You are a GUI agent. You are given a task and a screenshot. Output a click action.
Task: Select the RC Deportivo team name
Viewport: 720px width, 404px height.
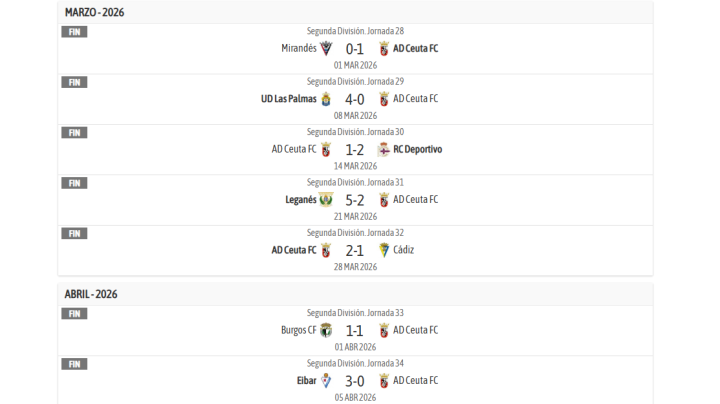(417, 149)
